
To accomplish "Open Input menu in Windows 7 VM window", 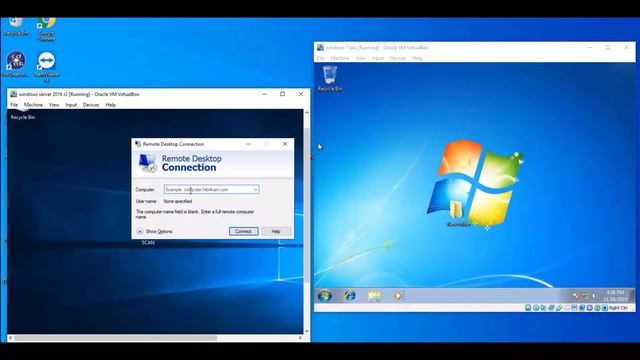I will [378, 58].
